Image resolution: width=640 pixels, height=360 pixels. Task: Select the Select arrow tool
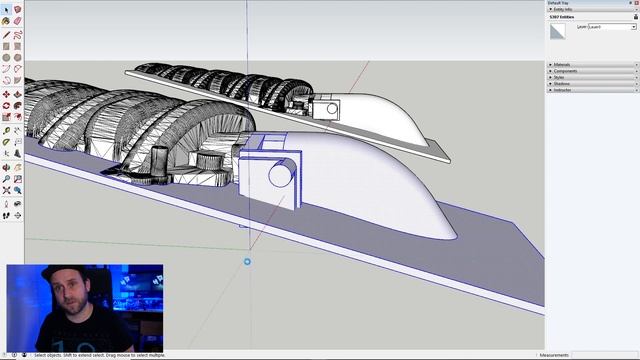coord(6,9)
